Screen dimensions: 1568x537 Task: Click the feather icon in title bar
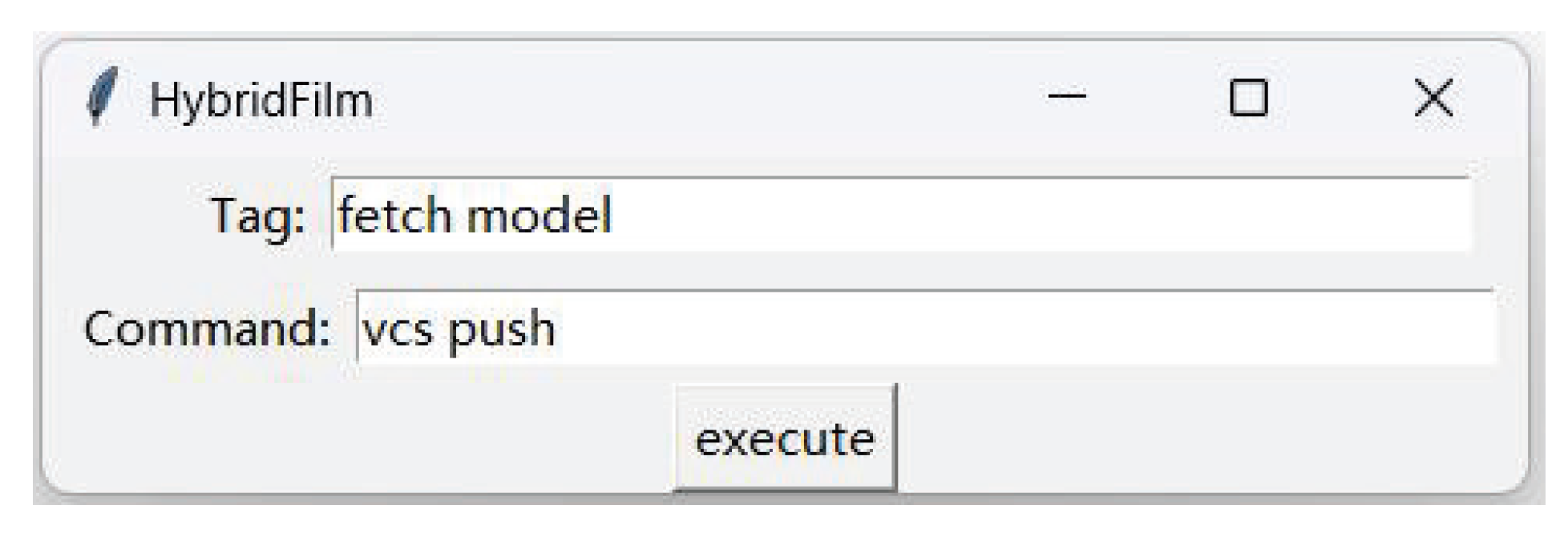click(x=102, y=98)
